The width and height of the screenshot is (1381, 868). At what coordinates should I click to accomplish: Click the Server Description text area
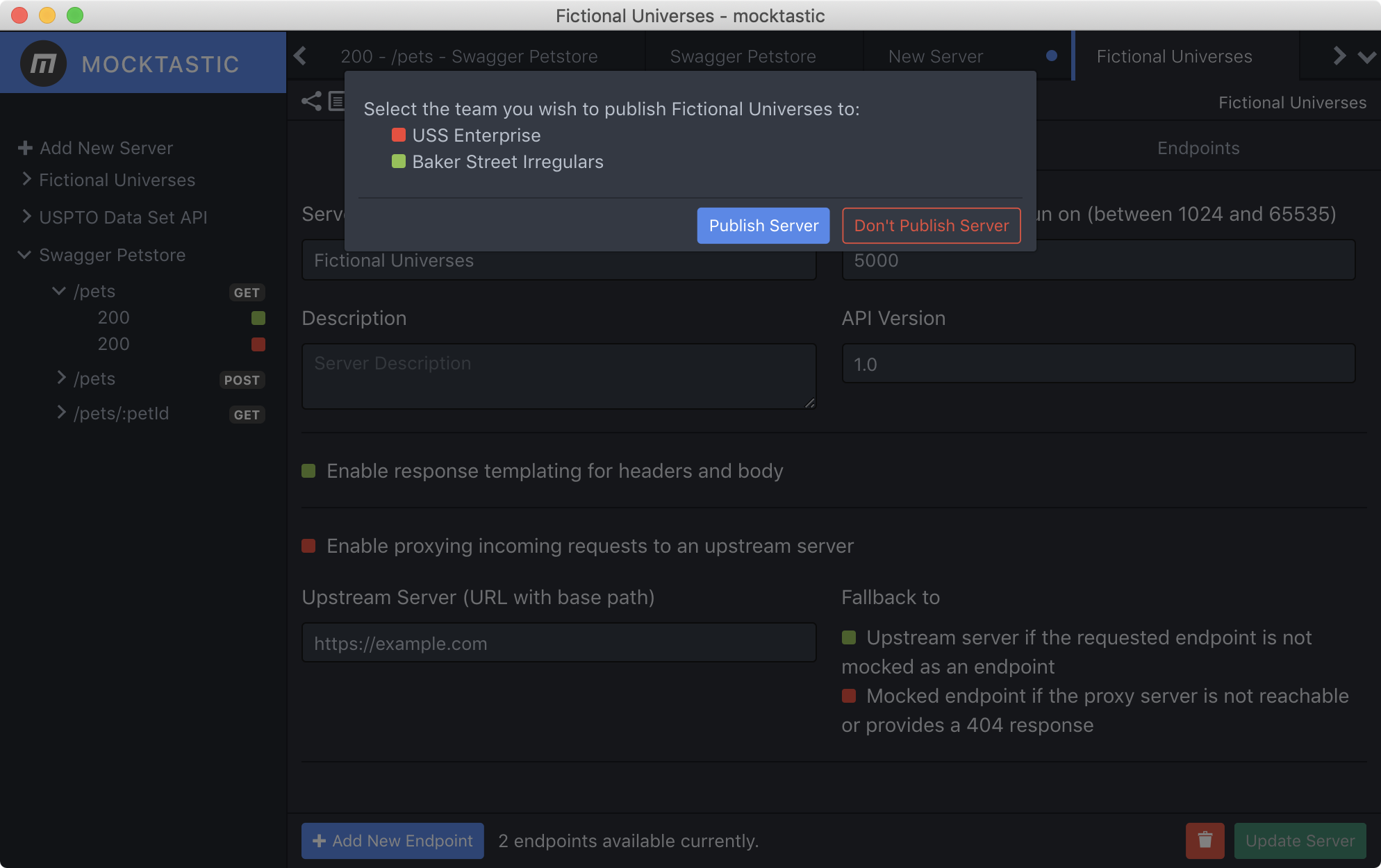coord(559,376)
